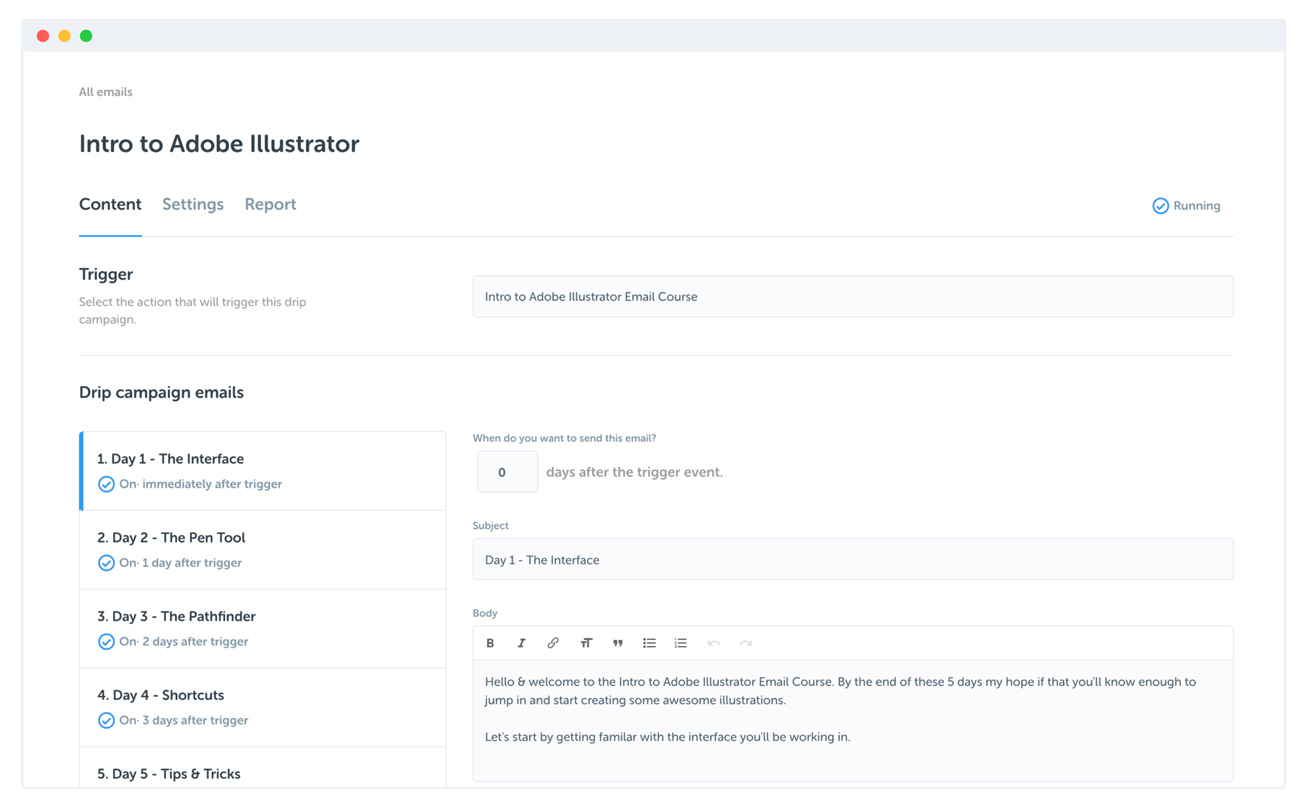Screen dimensions: 1300x801
Task: Insert a block quote
Action: coord(618,643)
